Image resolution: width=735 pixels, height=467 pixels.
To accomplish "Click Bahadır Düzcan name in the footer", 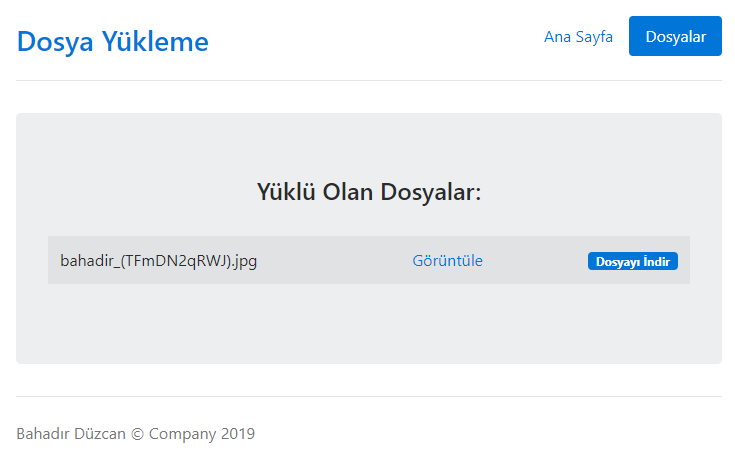I will (71, 434).
